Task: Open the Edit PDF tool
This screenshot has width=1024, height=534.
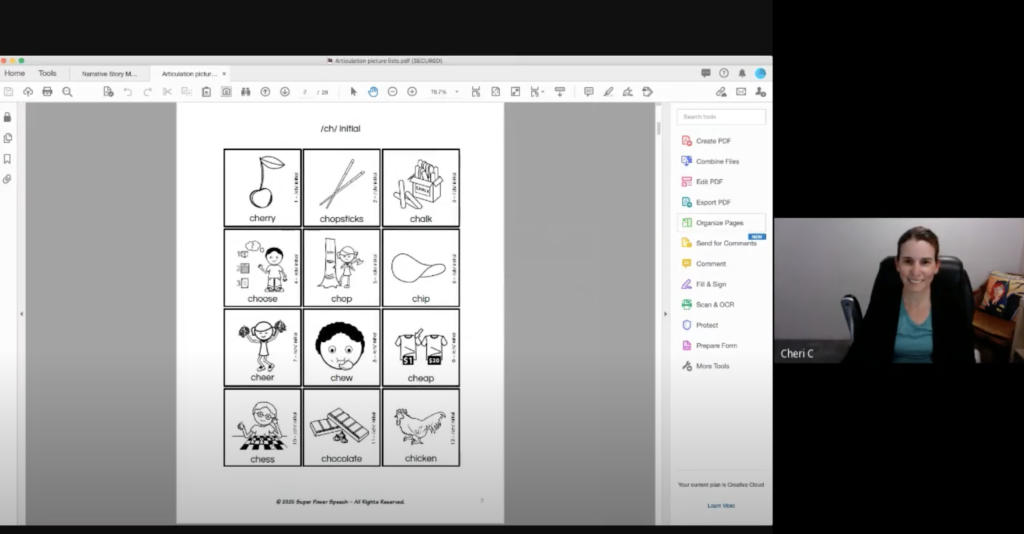Action: click(x=702, y=181)
